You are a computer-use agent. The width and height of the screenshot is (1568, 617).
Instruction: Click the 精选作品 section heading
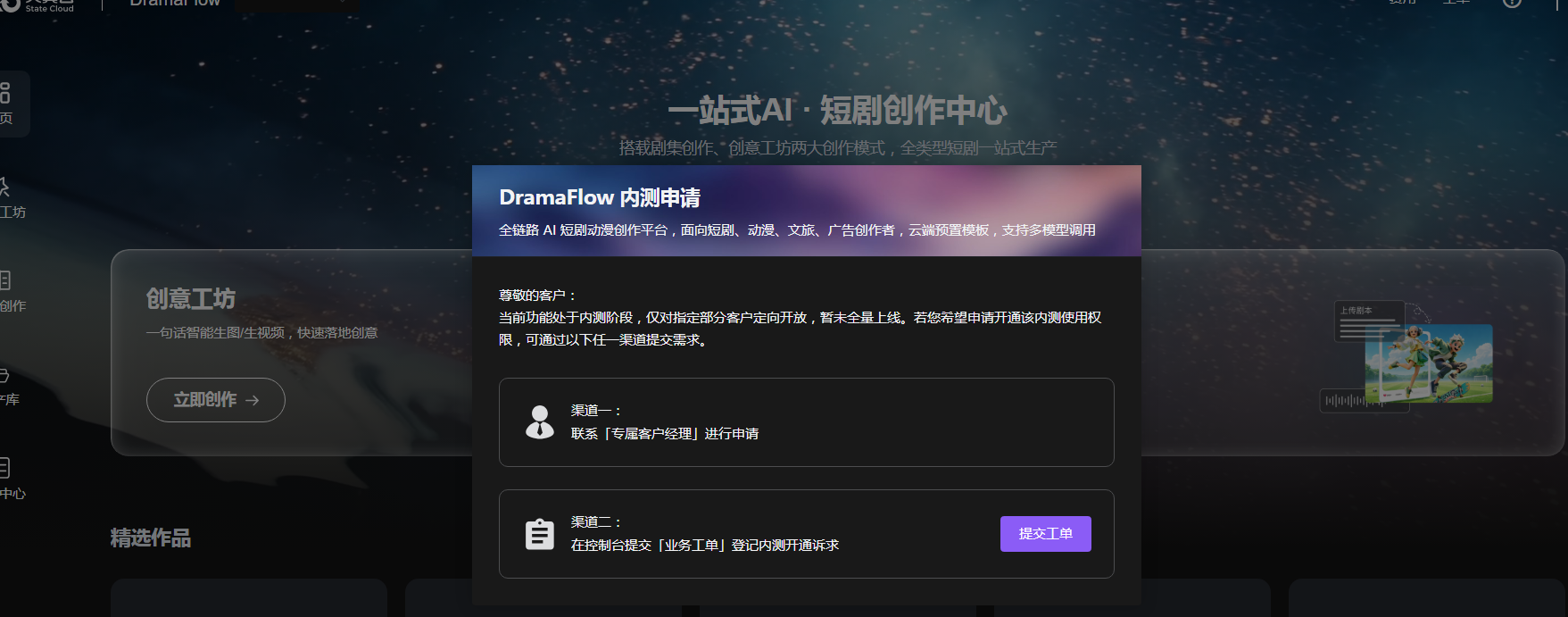point(151,538)
